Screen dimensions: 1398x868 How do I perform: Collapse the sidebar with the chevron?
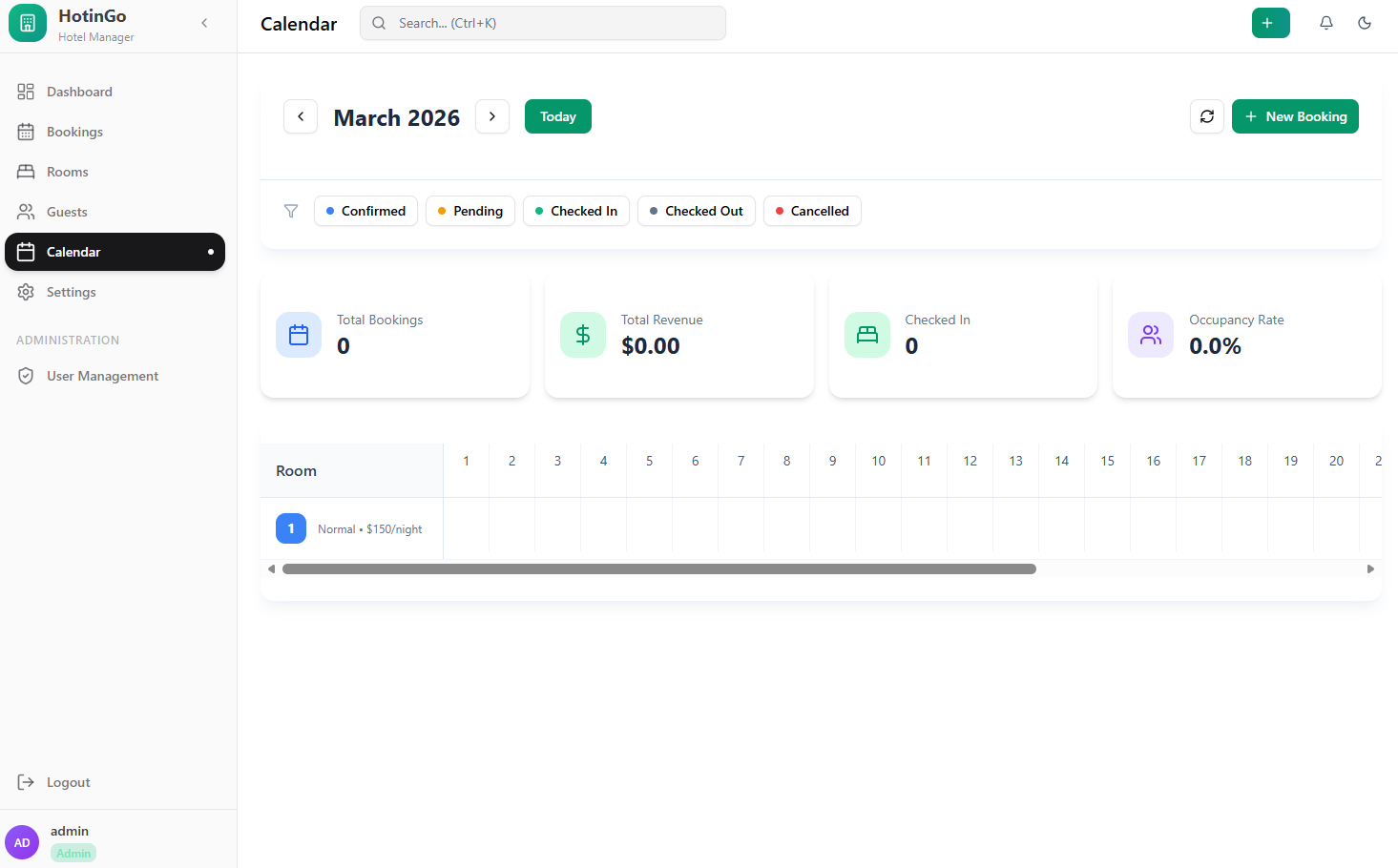(204, 22)
